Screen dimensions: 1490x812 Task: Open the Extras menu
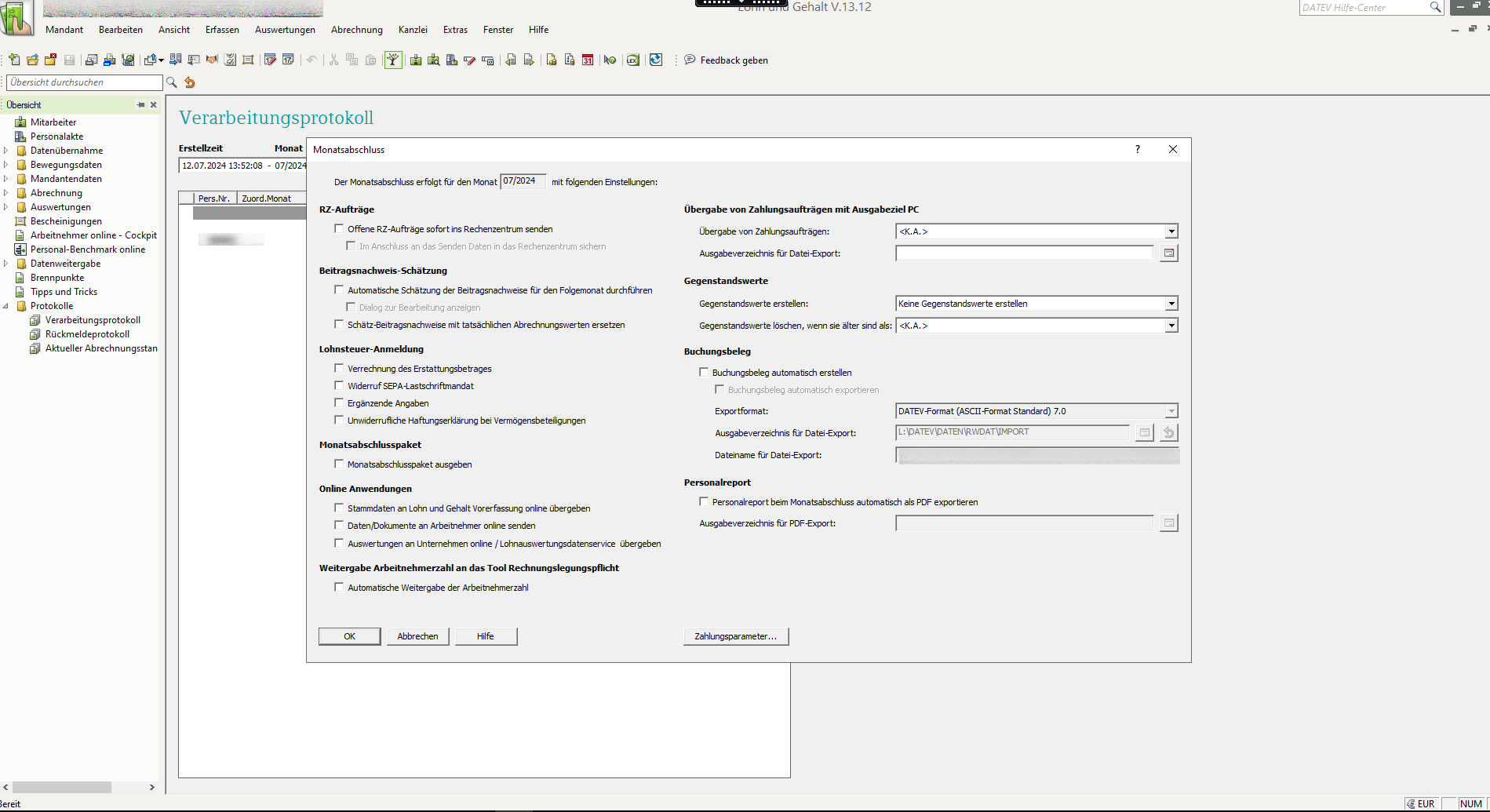[455, 30]
